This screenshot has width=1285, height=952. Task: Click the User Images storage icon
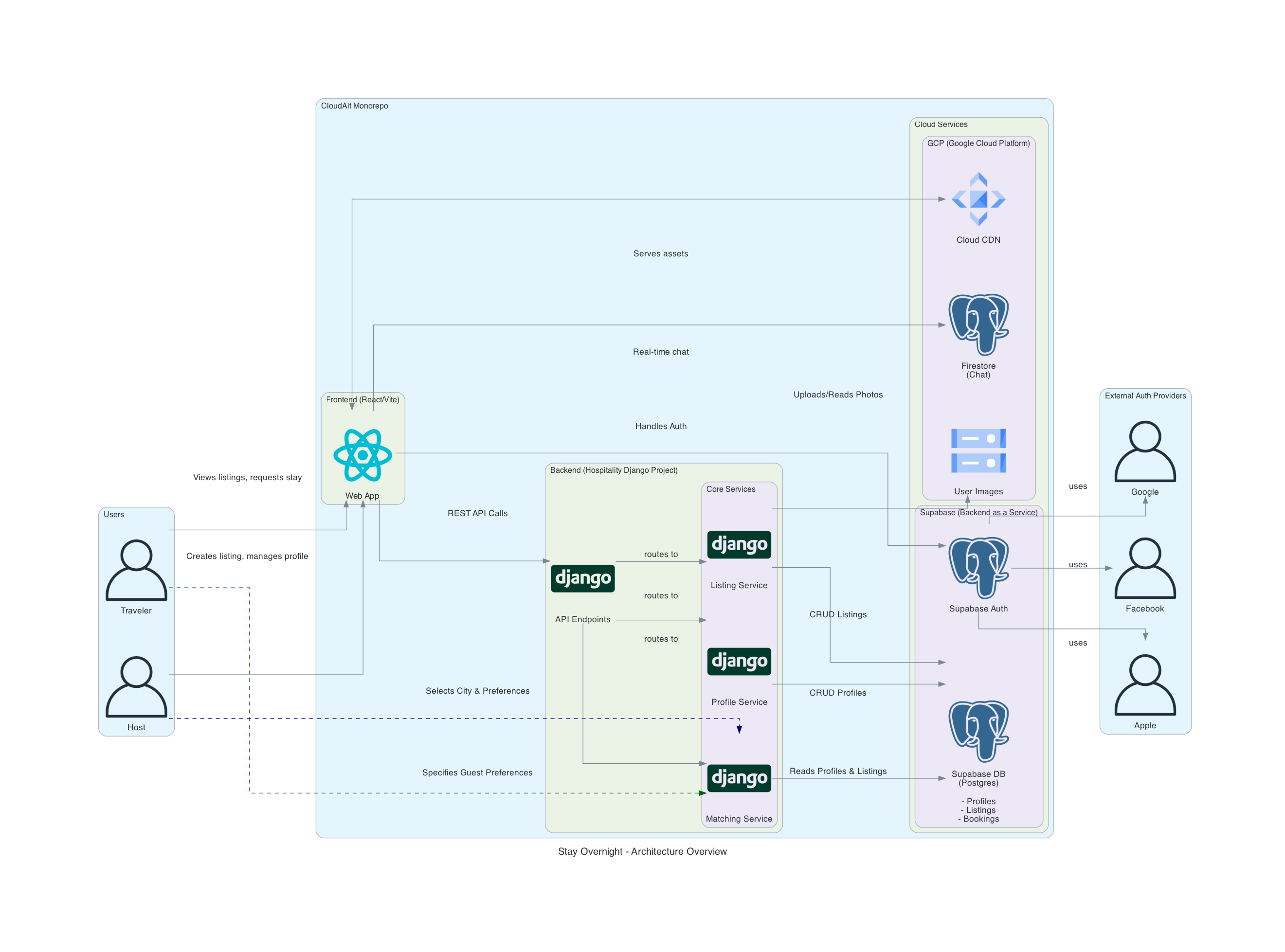pos(978,450)
